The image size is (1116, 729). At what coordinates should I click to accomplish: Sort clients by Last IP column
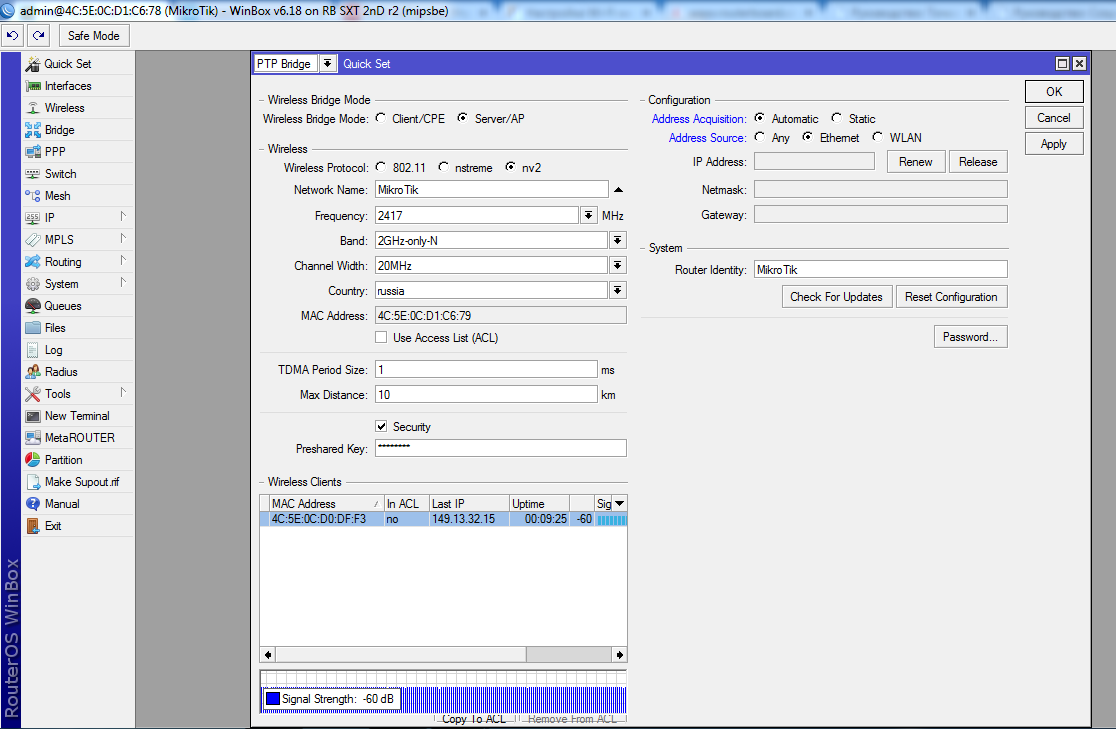[x=469, y=504]
